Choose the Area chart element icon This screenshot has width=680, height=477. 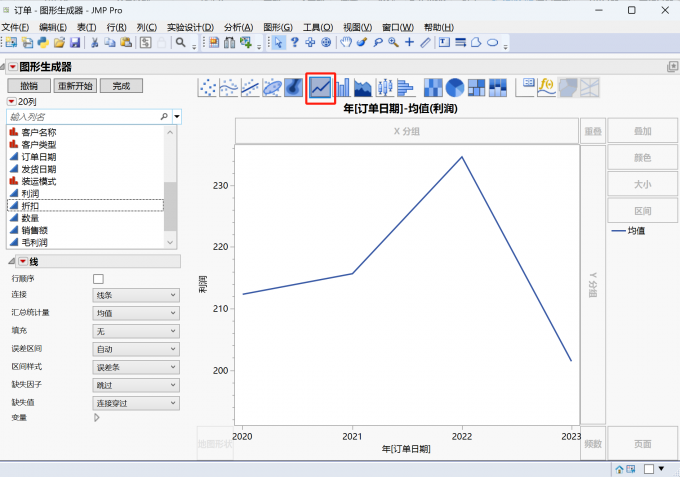click(x=363, y=88)
